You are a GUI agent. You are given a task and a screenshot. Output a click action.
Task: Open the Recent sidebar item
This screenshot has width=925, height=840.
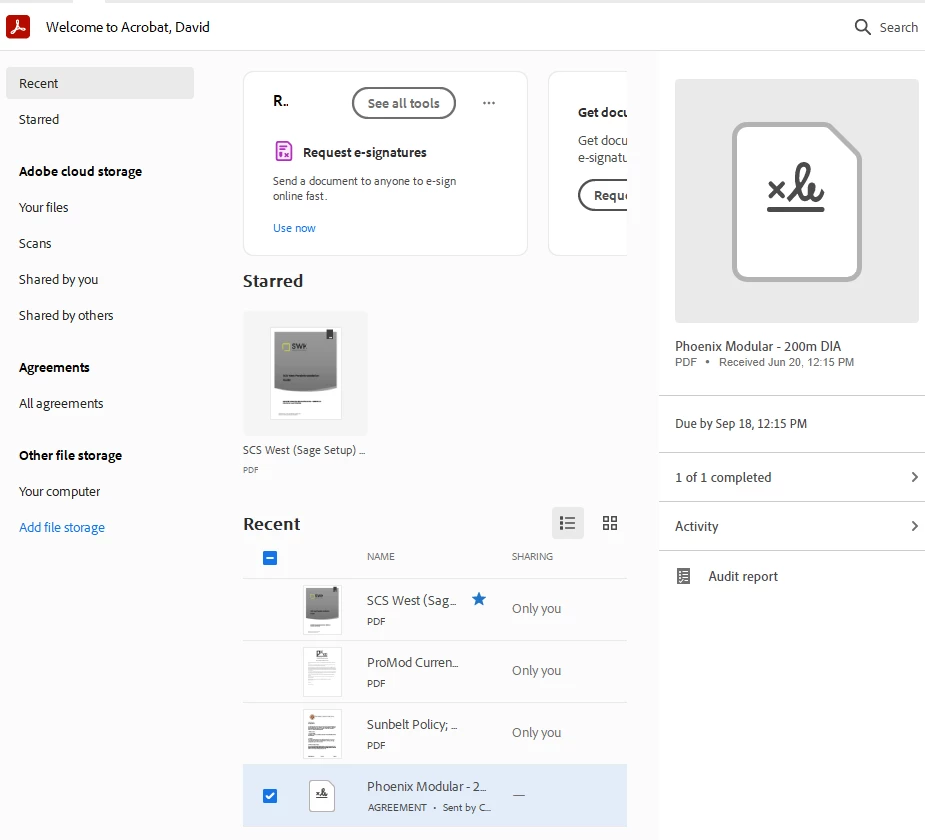tap(100, 83)
